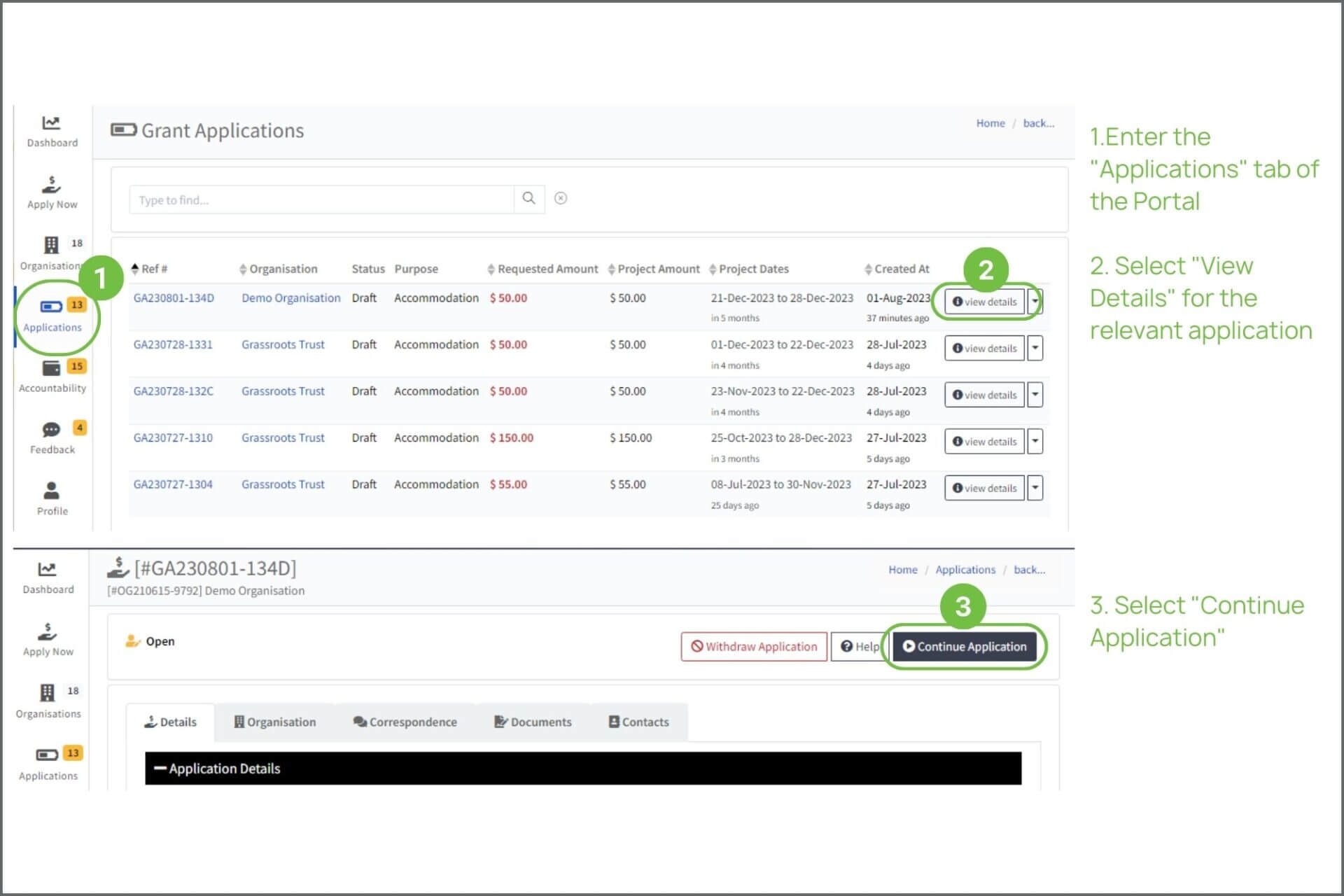This screenshot has width=1344, height=896.
Task: Open Profile in the upper sidebar
Action: point(52,499)
